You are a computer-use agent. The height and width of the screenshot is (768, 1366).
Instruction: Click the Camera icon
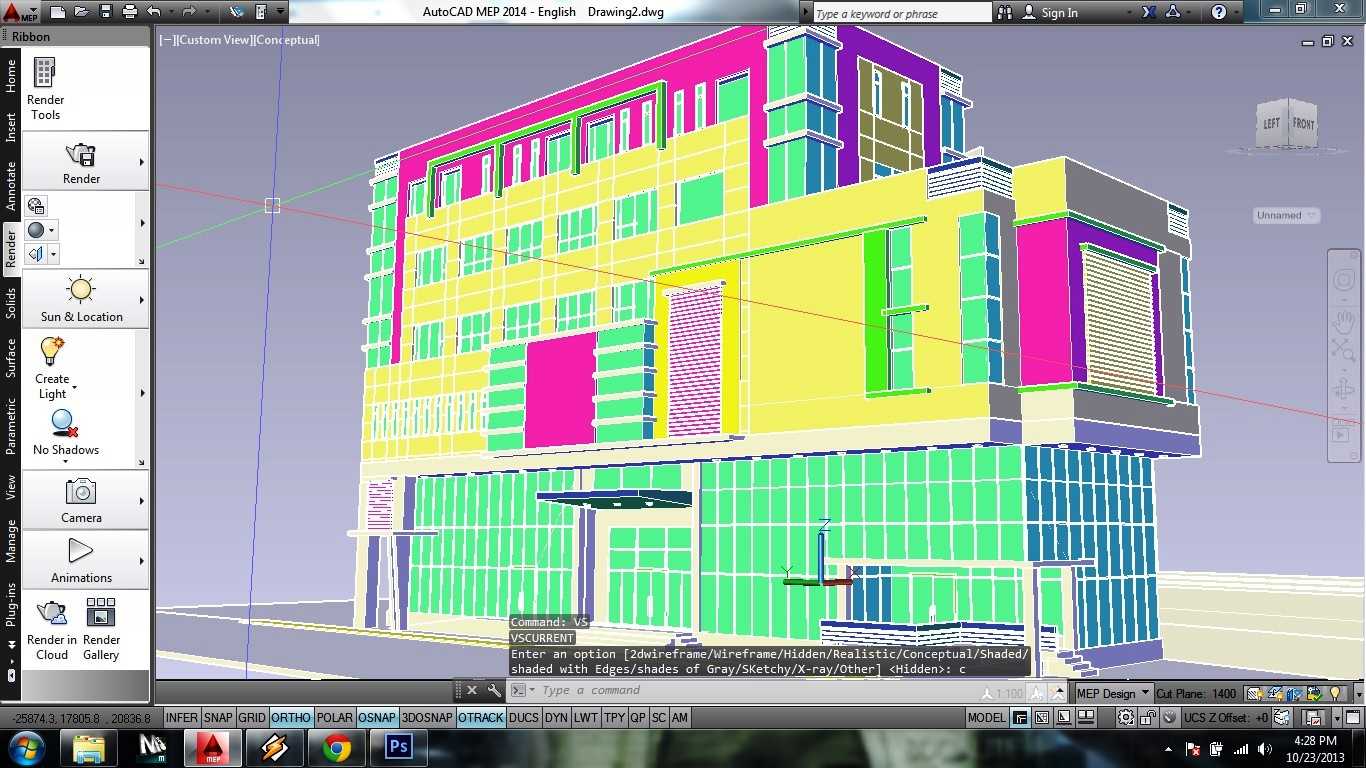click(x=81, y=492)
